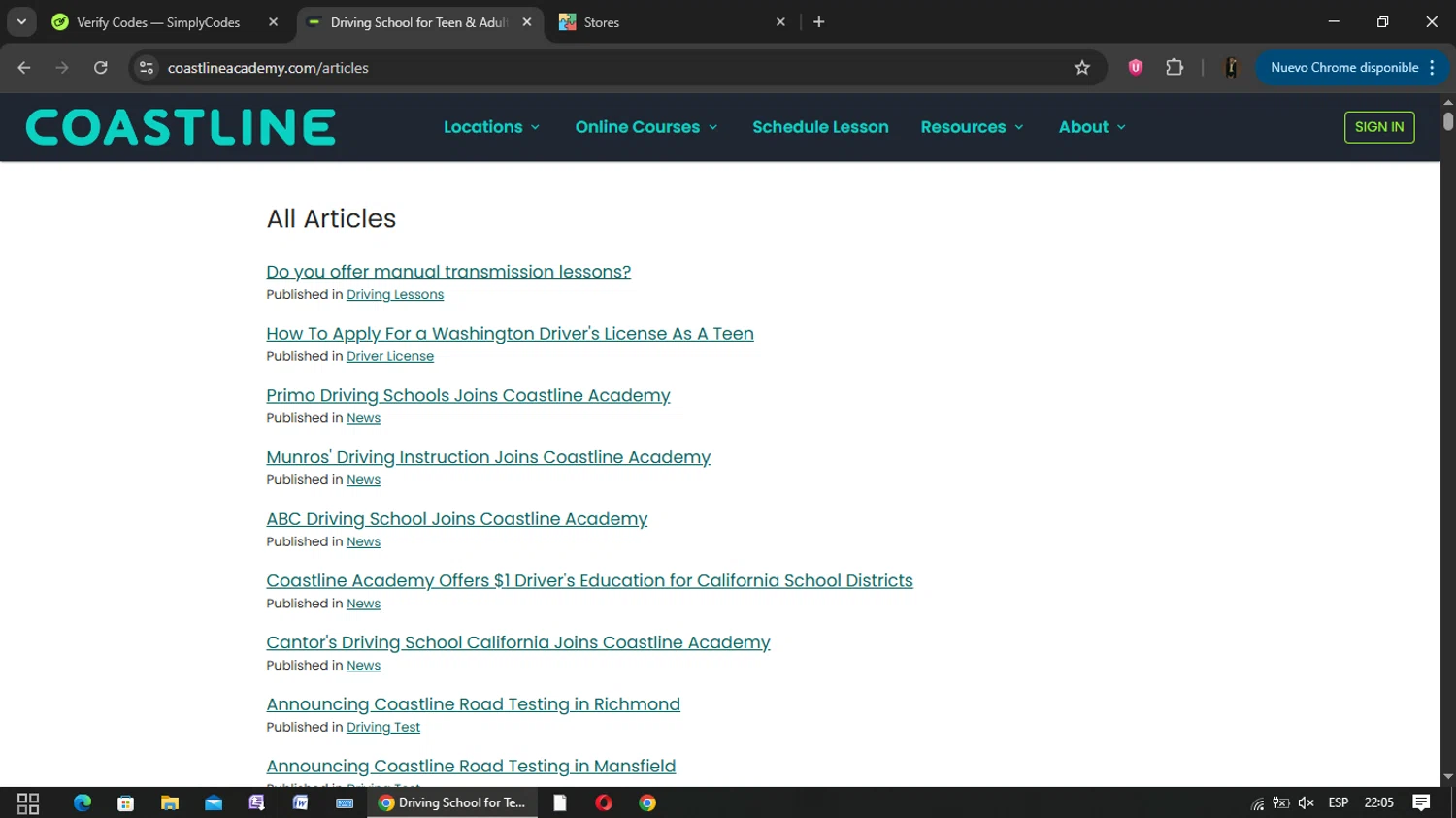Screen dimensions: 1456x818
Task: Open the Chrome profile avatar
Action: pyautogui.click(x=1231, y=68)
